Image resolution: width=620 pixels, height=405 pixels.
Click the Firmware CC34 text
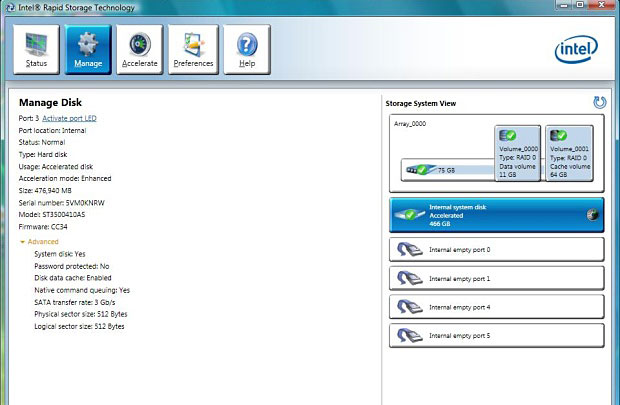coord(43,227)
